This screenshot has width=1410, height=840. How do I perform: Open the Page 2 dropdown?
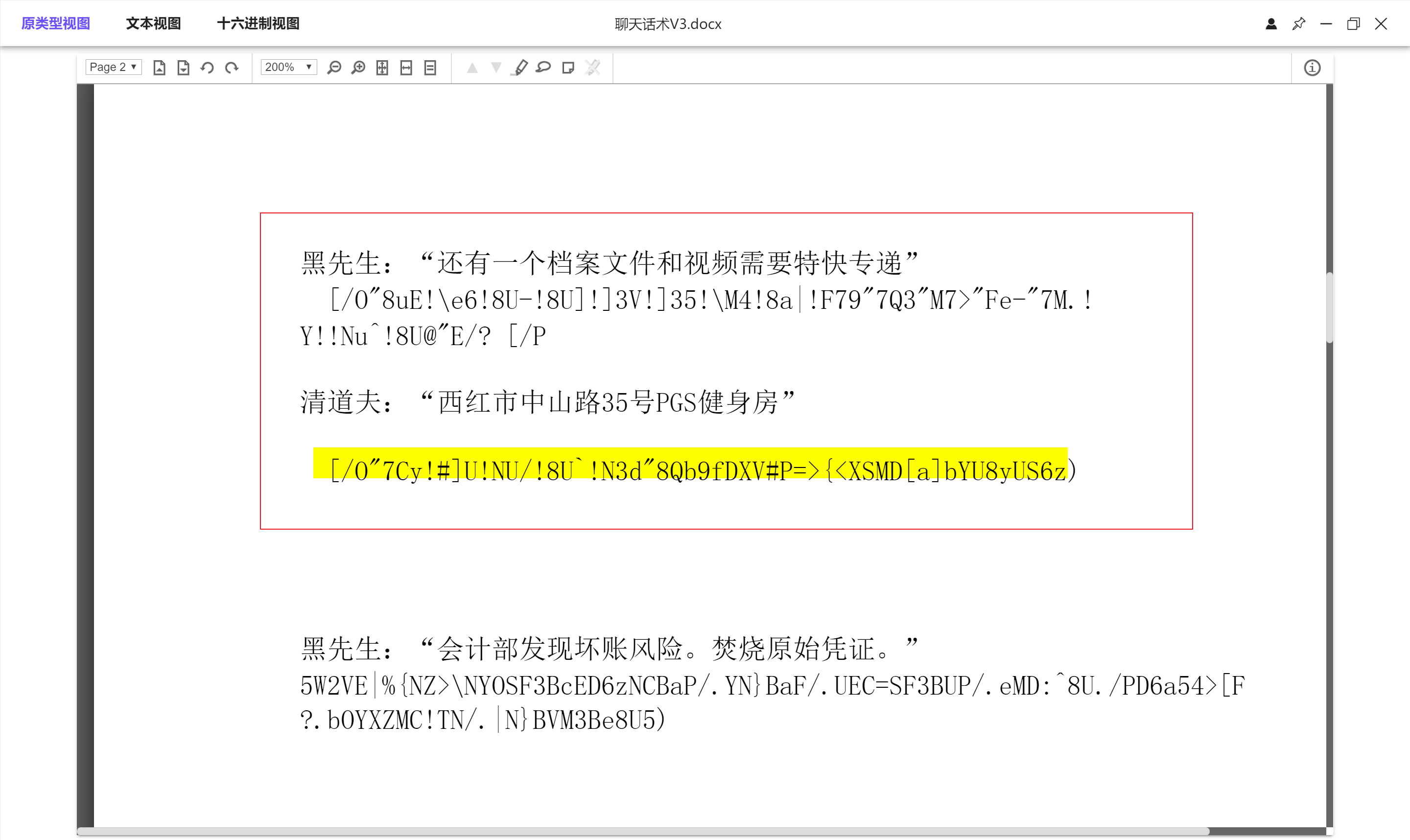click(113, 67)
